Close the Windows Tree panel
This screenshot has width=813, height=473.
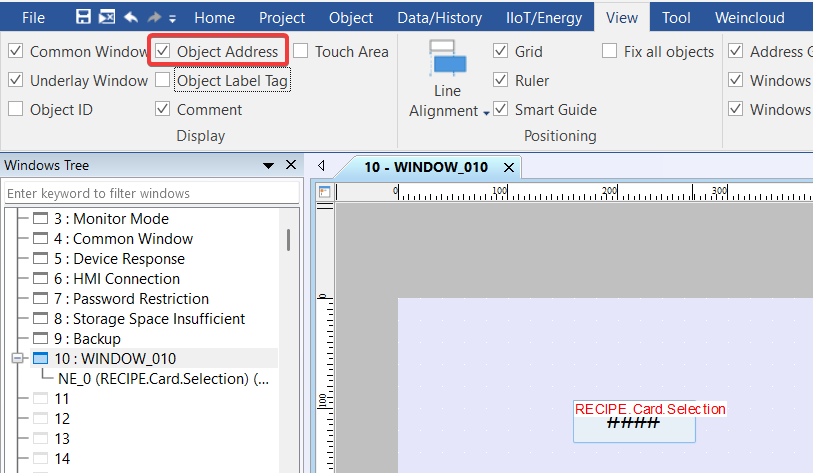291,165
